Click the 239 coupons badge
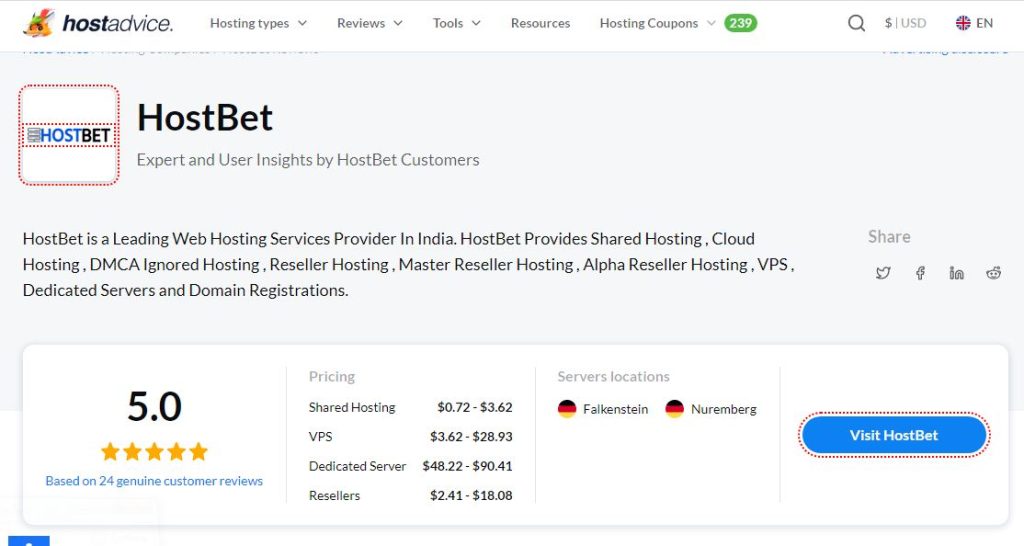Viewport: 1024px width, 546px height. pos(740,23)
